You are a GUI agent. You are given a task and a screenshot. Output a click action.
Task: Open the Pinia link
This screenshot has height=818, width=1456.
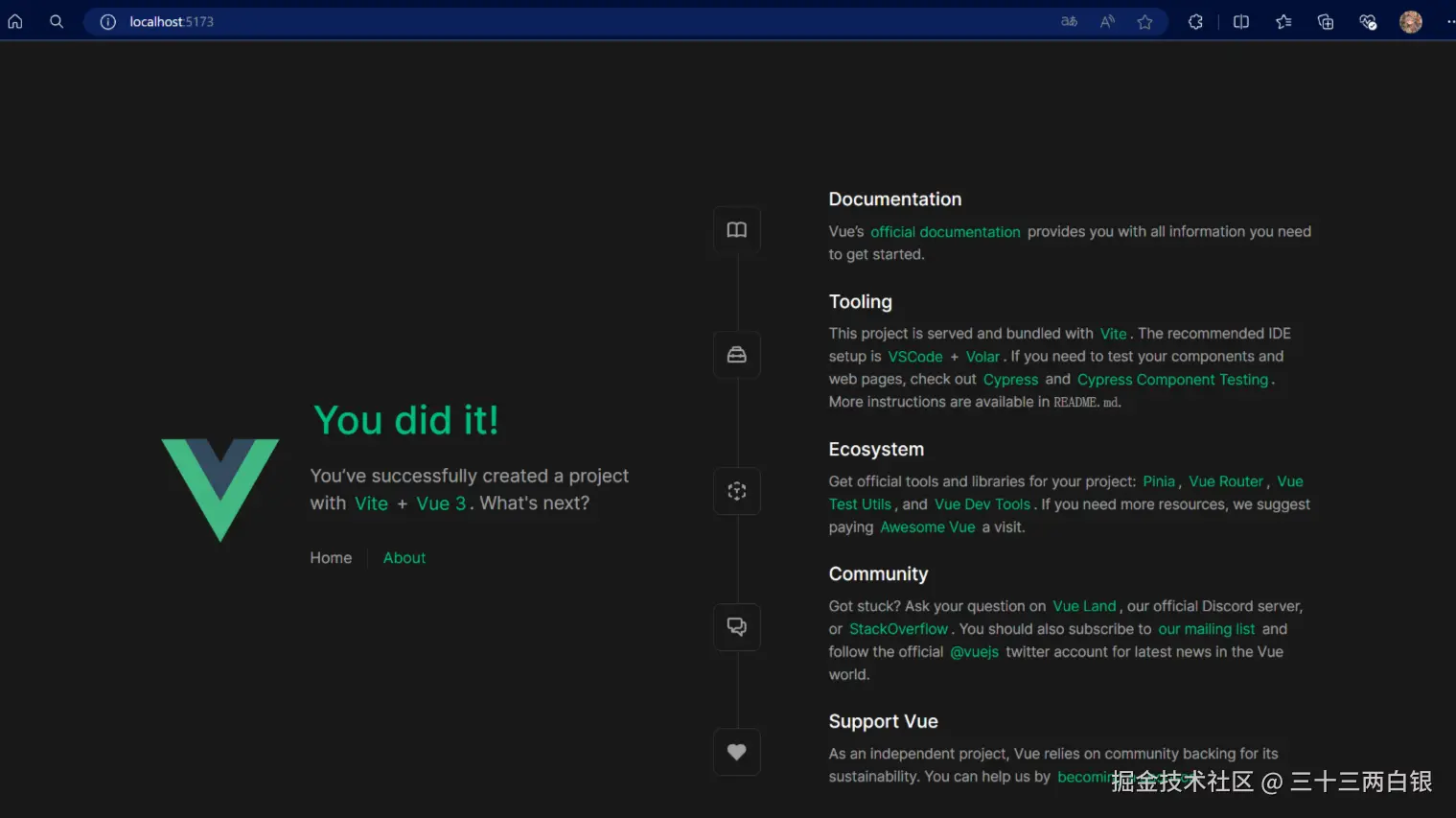click(x=1159, y=481)
